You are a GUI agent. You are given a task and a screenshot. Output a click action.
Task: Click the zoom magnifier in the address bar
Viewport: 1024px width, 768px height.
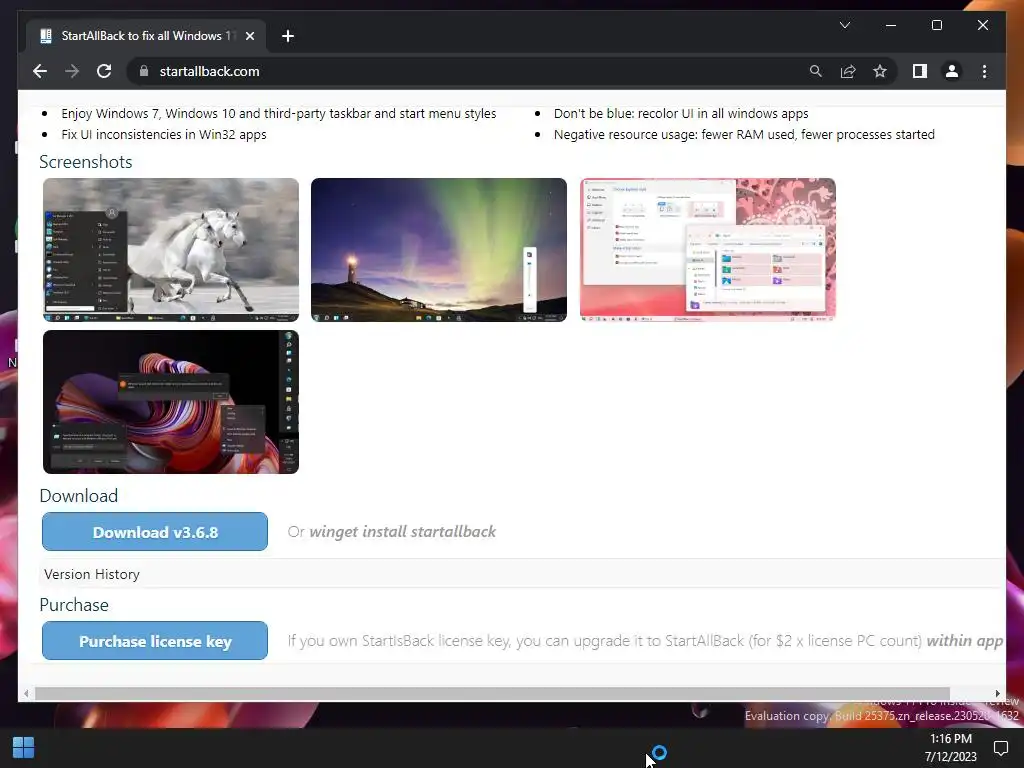816,71
